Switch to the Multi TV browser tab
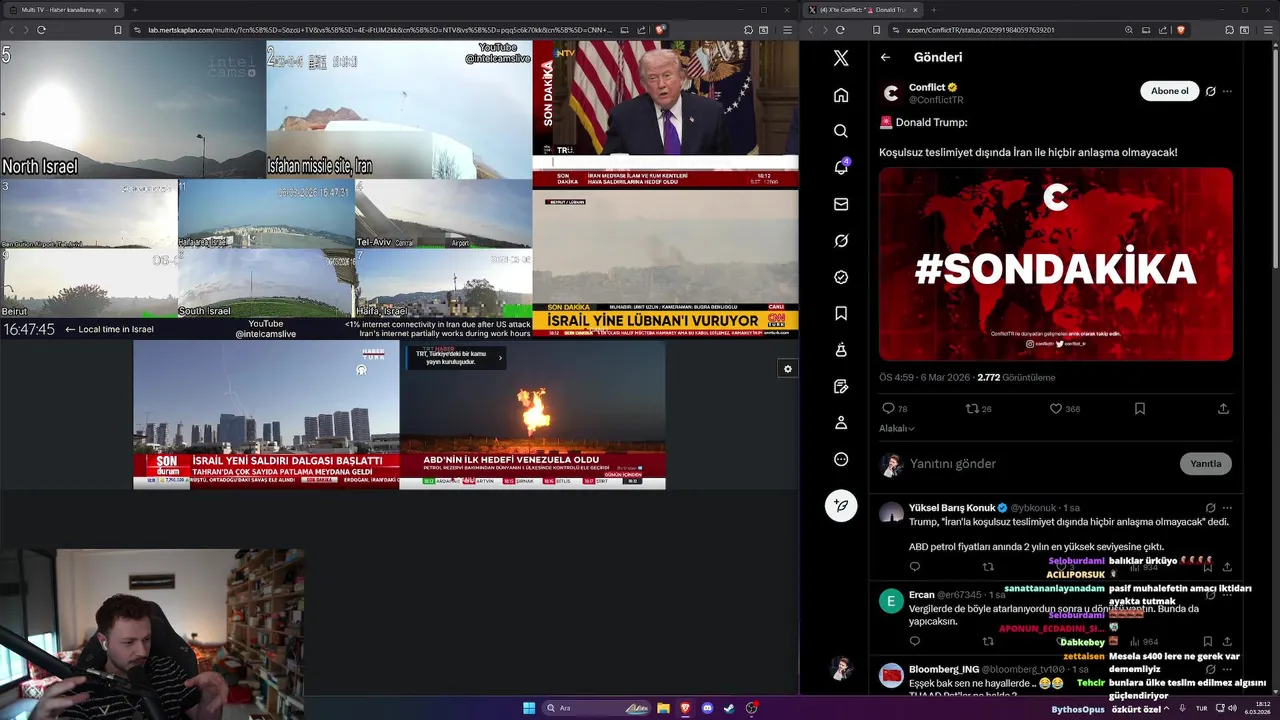Image resolution: width=1280 pixels, height=720 pixels. coord(62,10)
